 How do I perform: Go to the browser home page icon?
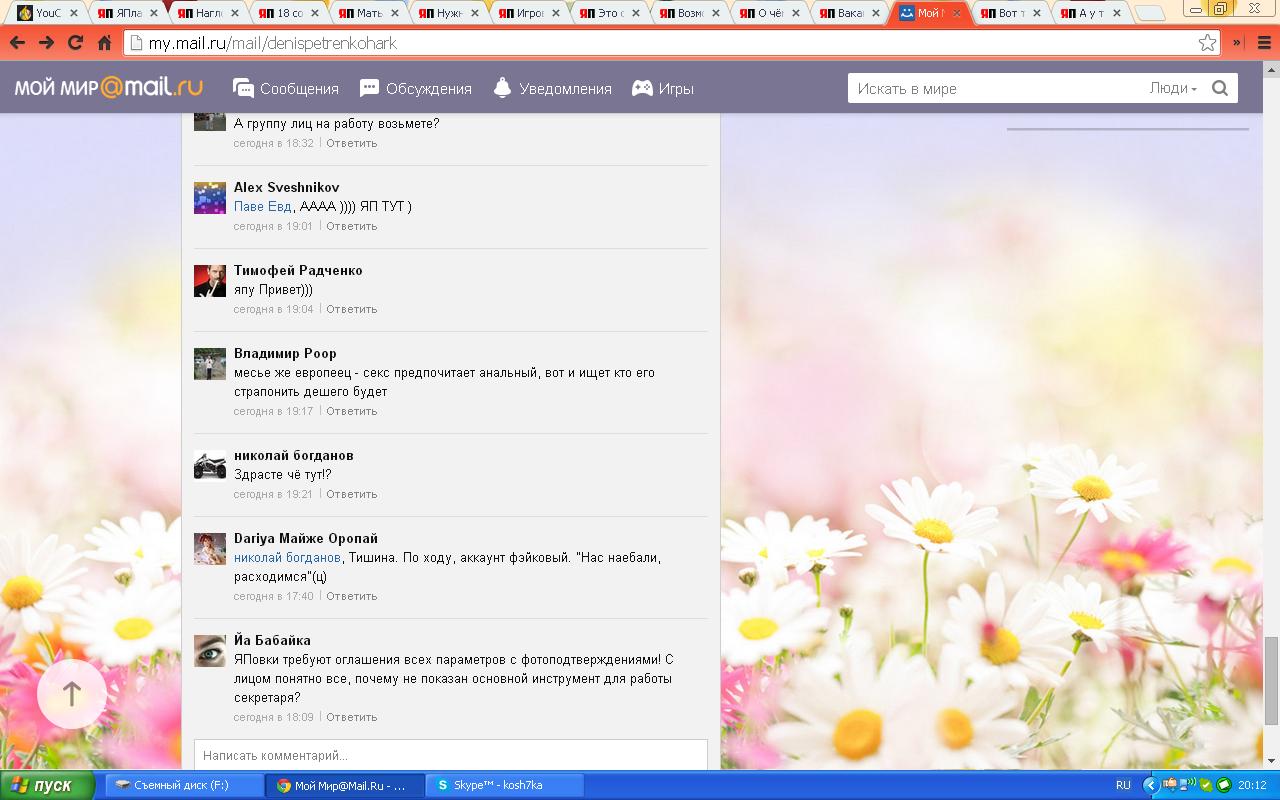104,43
